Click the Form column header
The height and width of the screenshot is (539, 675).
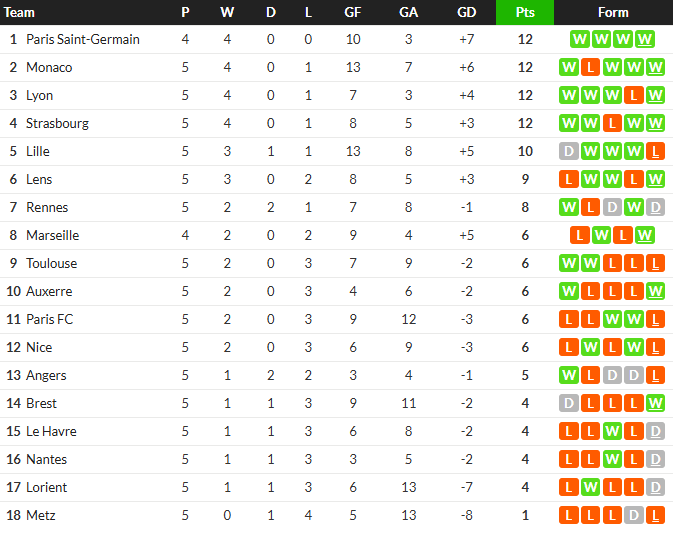(x=613, y=12)
